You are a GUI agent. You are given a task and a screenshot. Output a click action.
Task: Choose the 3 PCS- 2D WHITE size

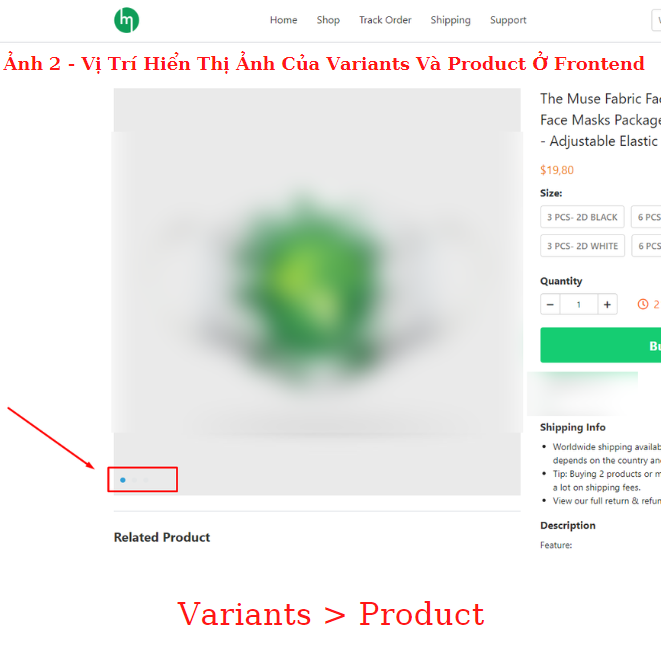(582, 246)
